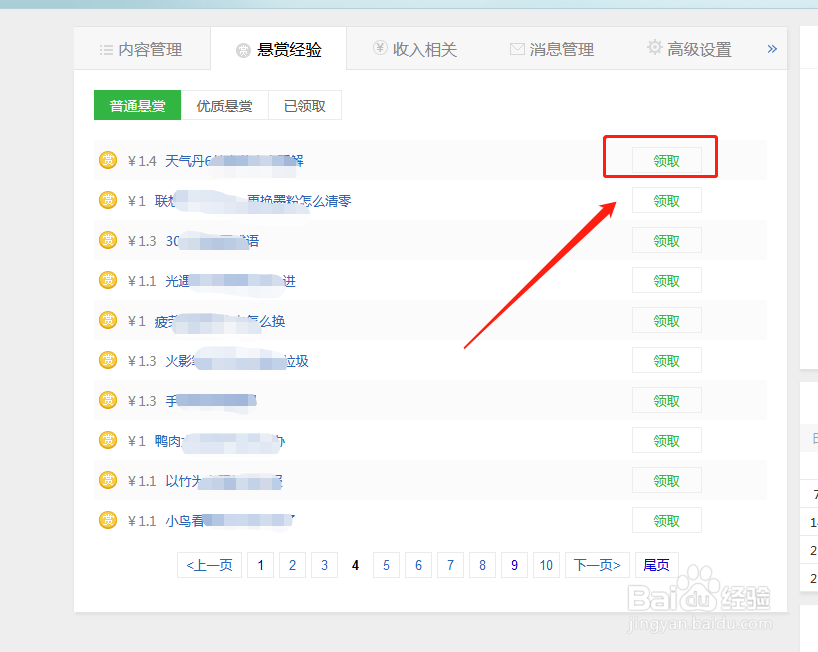Click the 下一页 pagination link
The height and width of the screenshot is (652, 818).
pyautogui.click(x=596, y=565)
